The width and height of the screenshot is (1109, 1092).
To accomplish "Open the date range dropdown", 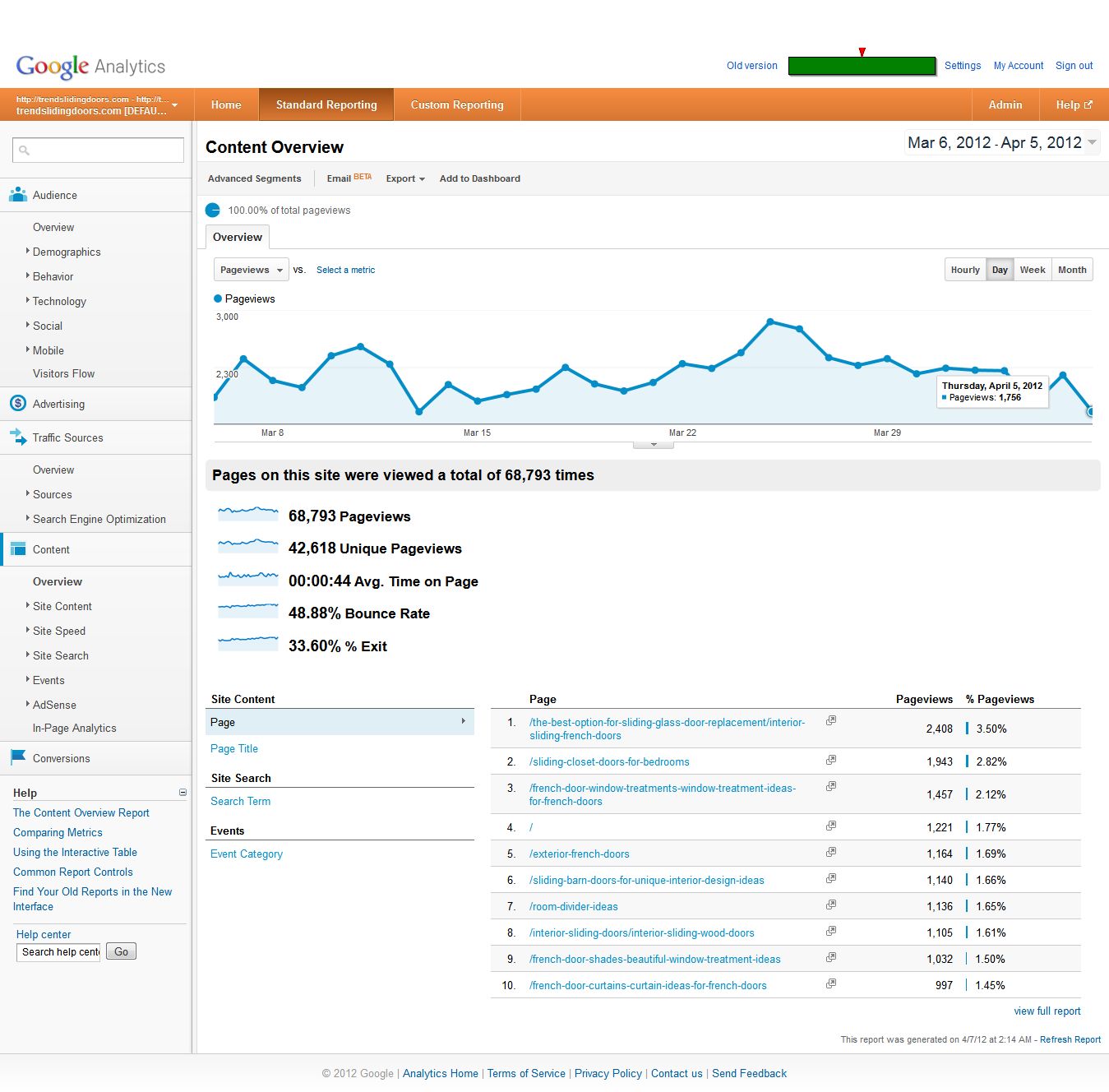I will (x=1002, y=143).
